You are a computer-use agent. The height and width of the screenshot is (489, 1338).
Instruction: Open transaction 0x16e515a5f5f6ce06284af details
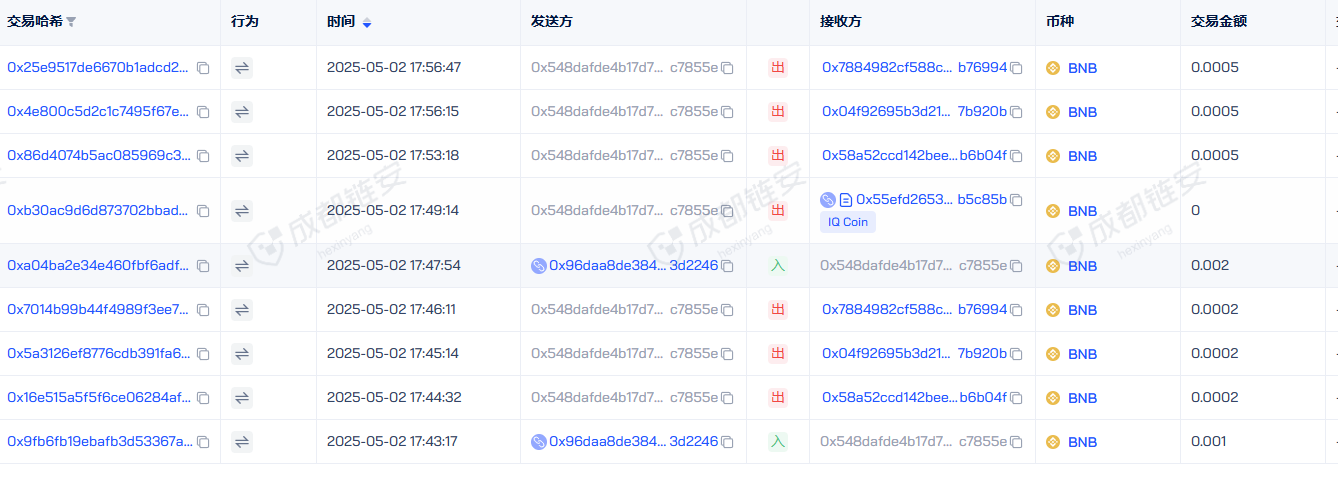(98, 398)
